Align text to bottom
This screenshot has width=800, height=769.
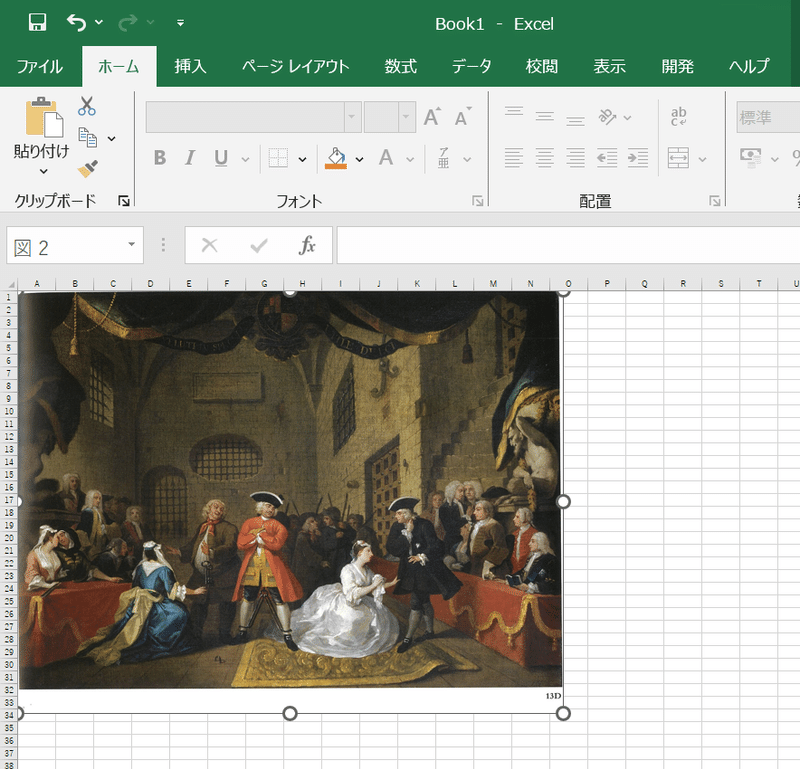point(576,121)
